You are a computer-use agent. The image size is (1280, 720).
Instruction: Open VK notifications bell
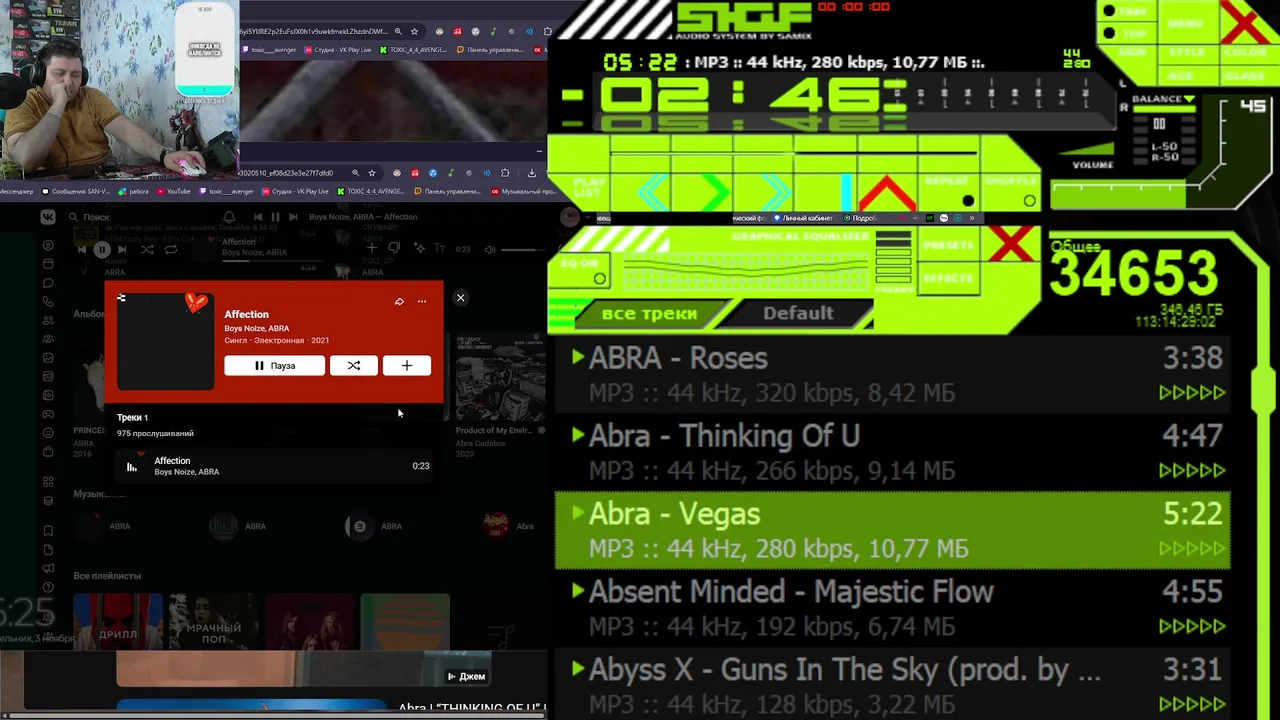point(229,217)
